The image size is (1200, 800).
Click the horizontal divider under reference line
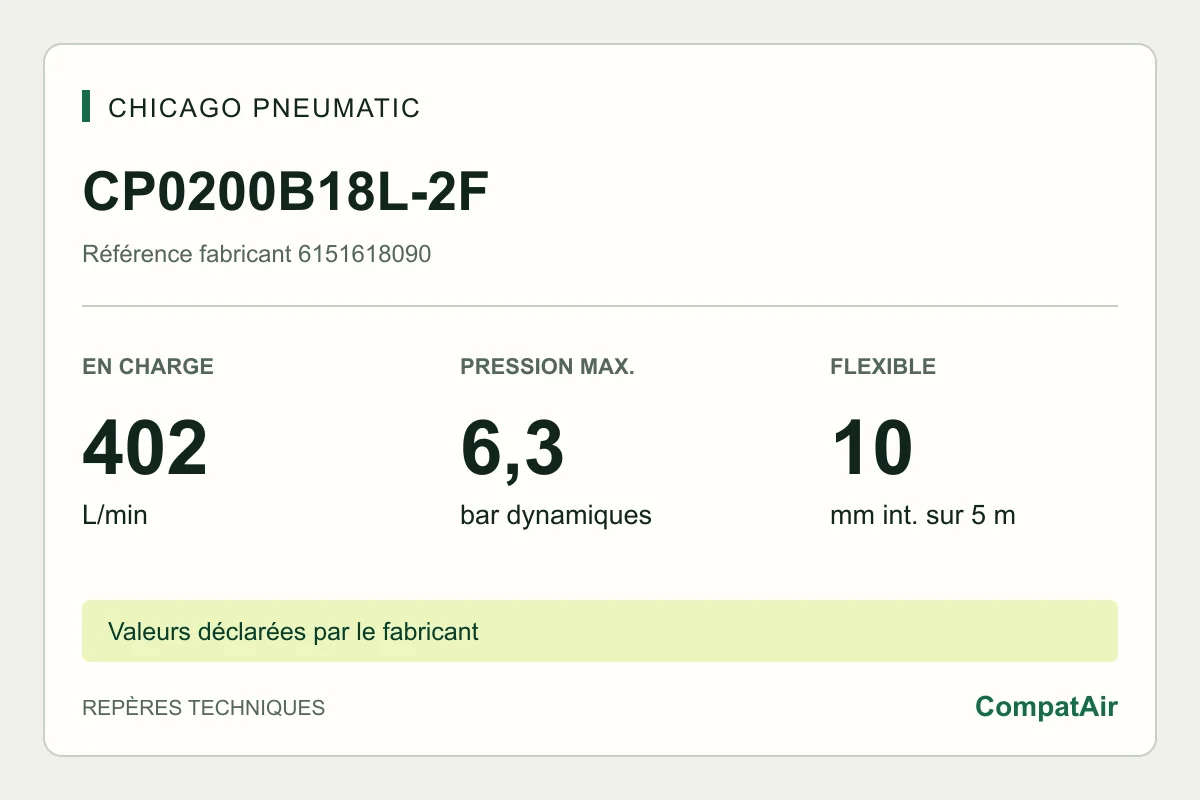(600, 306)
